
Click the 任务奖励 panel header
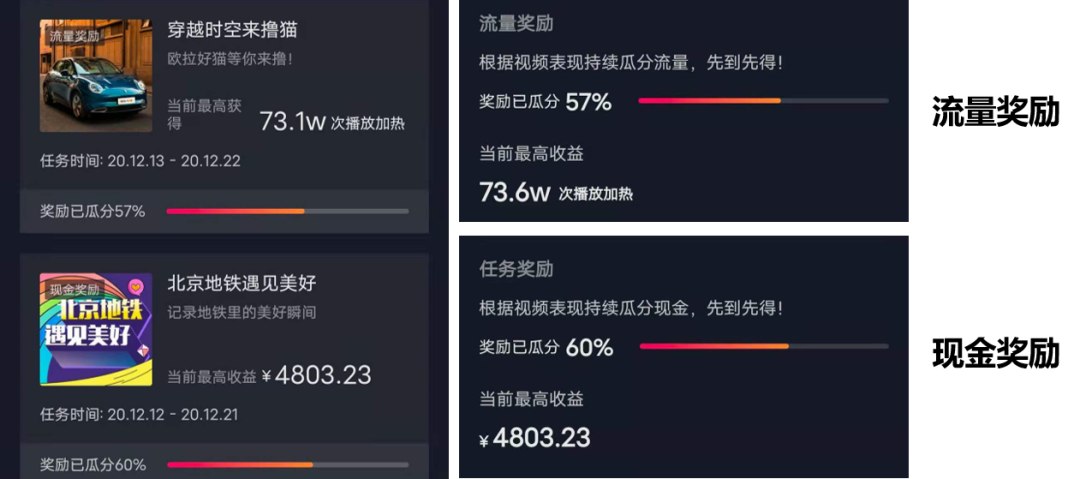516,268
